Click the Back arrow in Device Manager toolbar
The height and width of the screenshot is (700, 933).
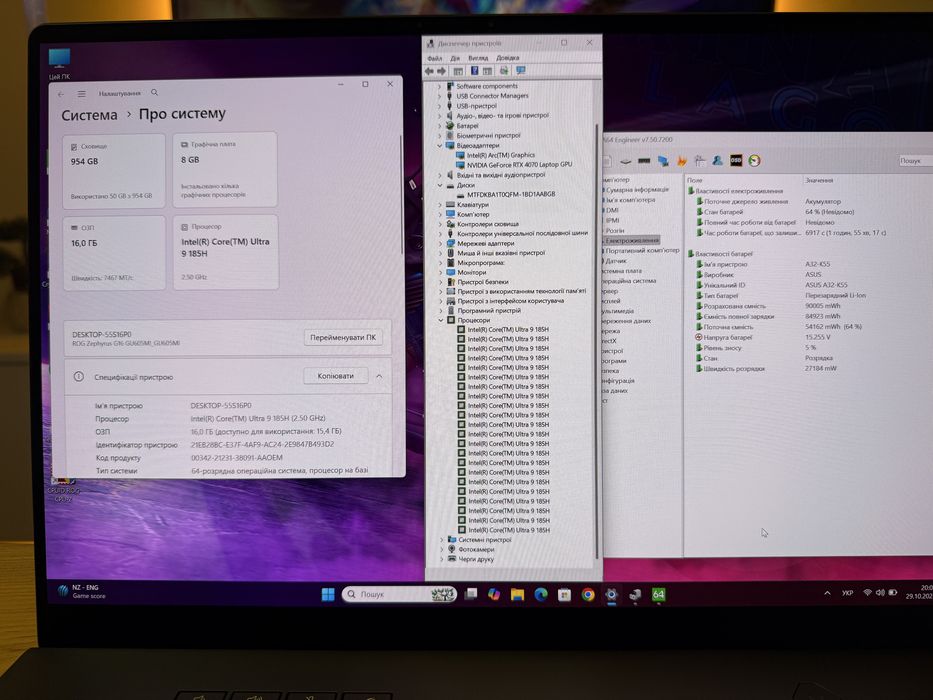coord(429,71)
